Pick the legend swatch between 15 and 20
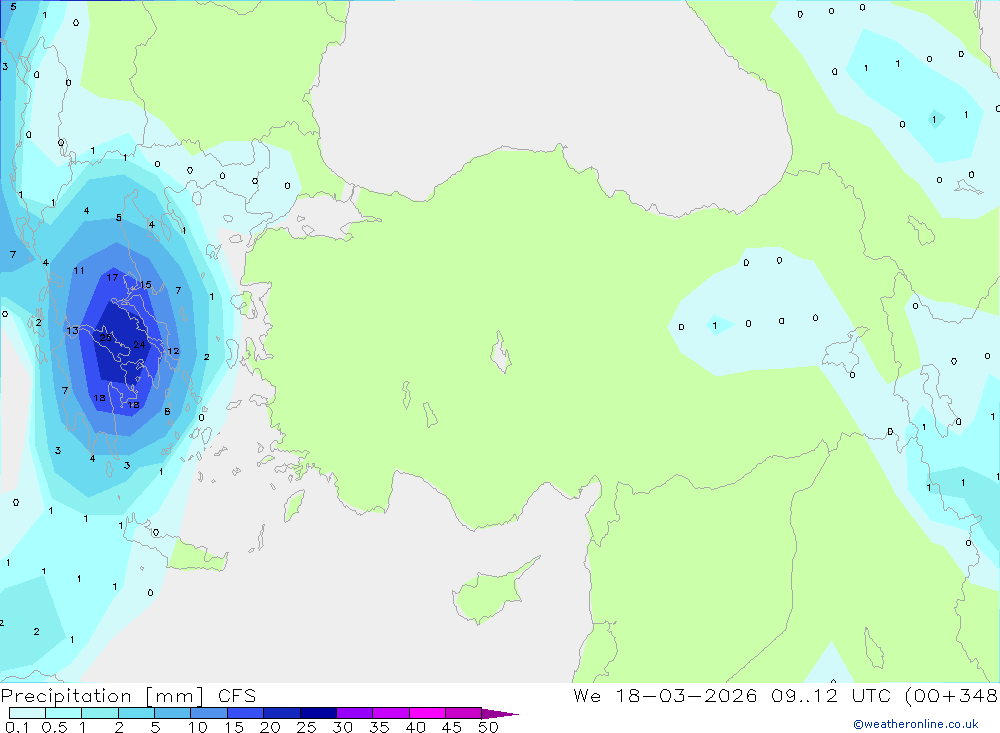The width and height of the screenshot is (1000, 733). [x=245, y=713]
